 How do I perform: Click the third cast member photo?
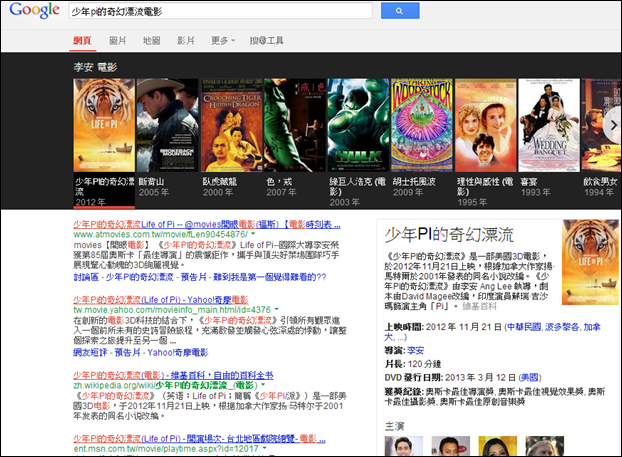tap(497, 446)
